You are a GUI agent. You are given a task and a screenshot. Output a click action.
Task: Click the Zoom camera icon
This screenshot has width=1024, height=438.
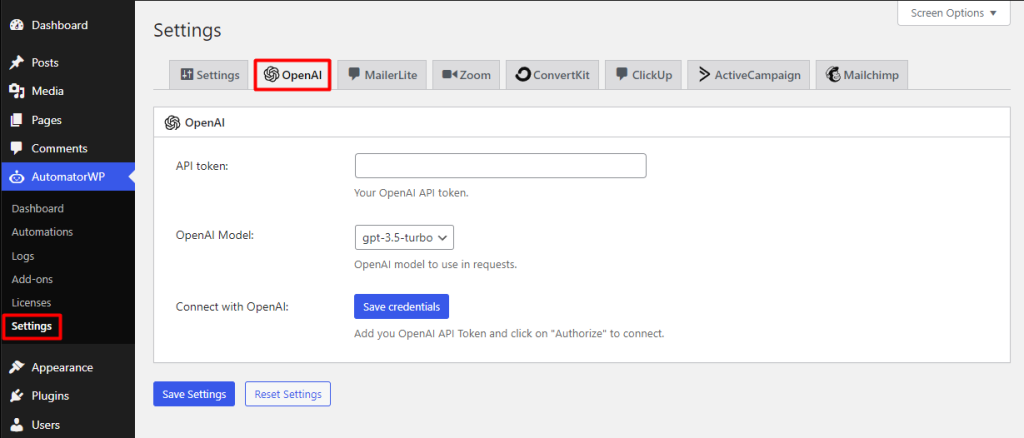[x=449, y=74]
